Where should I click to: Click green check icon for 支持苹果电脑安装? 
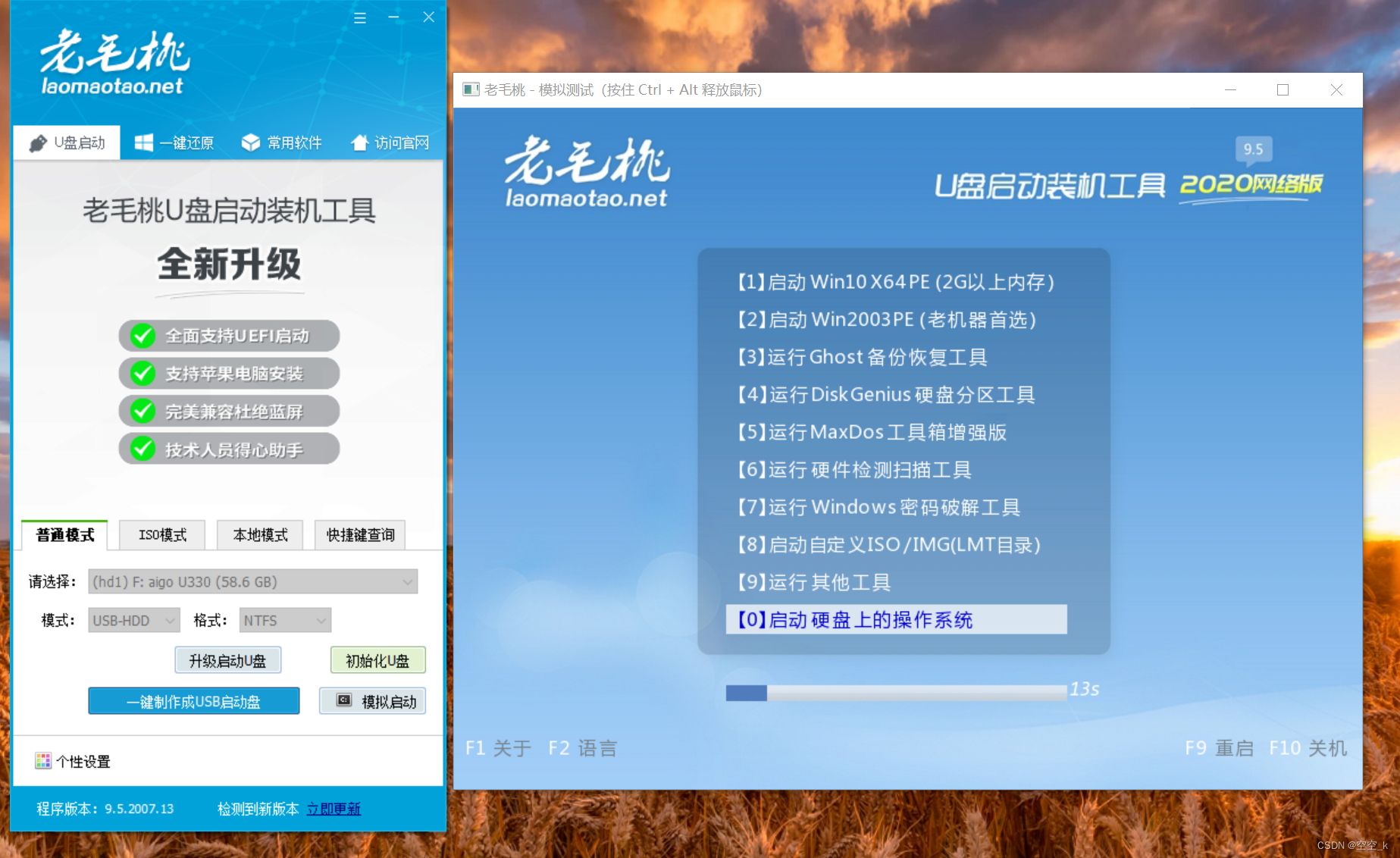click(143, 374)
